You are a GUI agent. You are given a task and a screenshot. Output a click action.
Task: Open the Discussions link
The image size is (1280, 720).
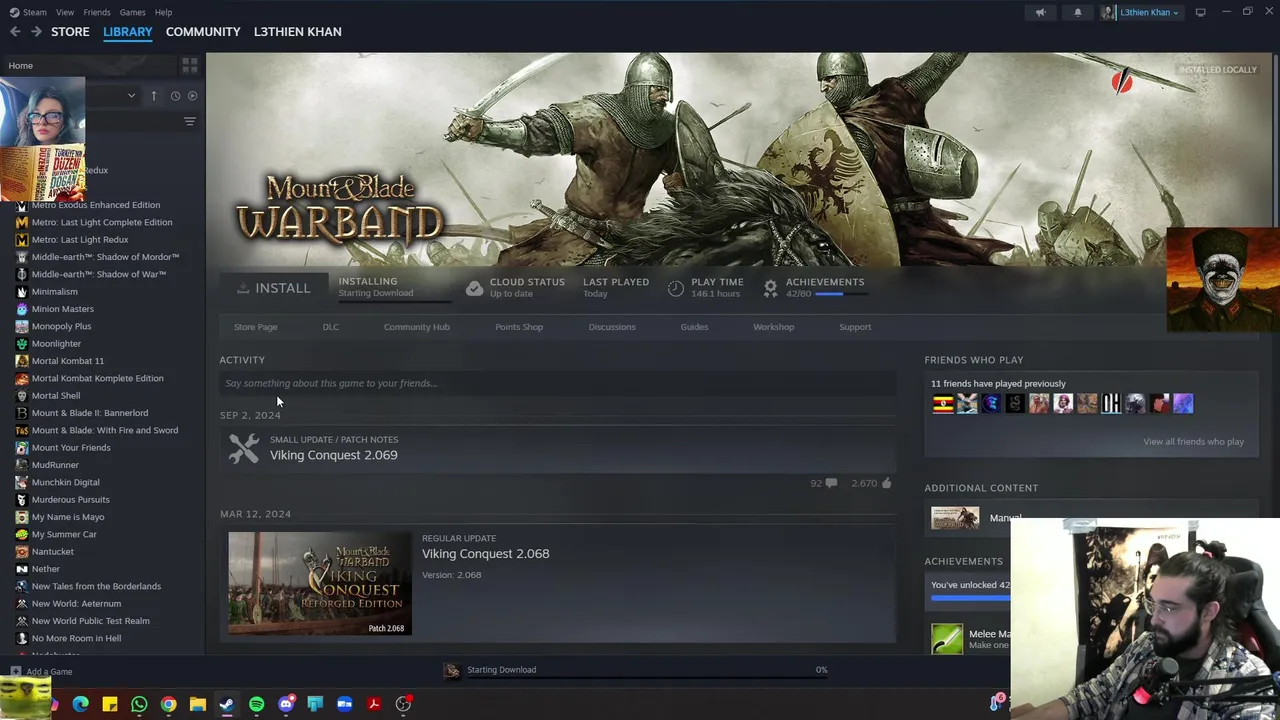point(612,327)
